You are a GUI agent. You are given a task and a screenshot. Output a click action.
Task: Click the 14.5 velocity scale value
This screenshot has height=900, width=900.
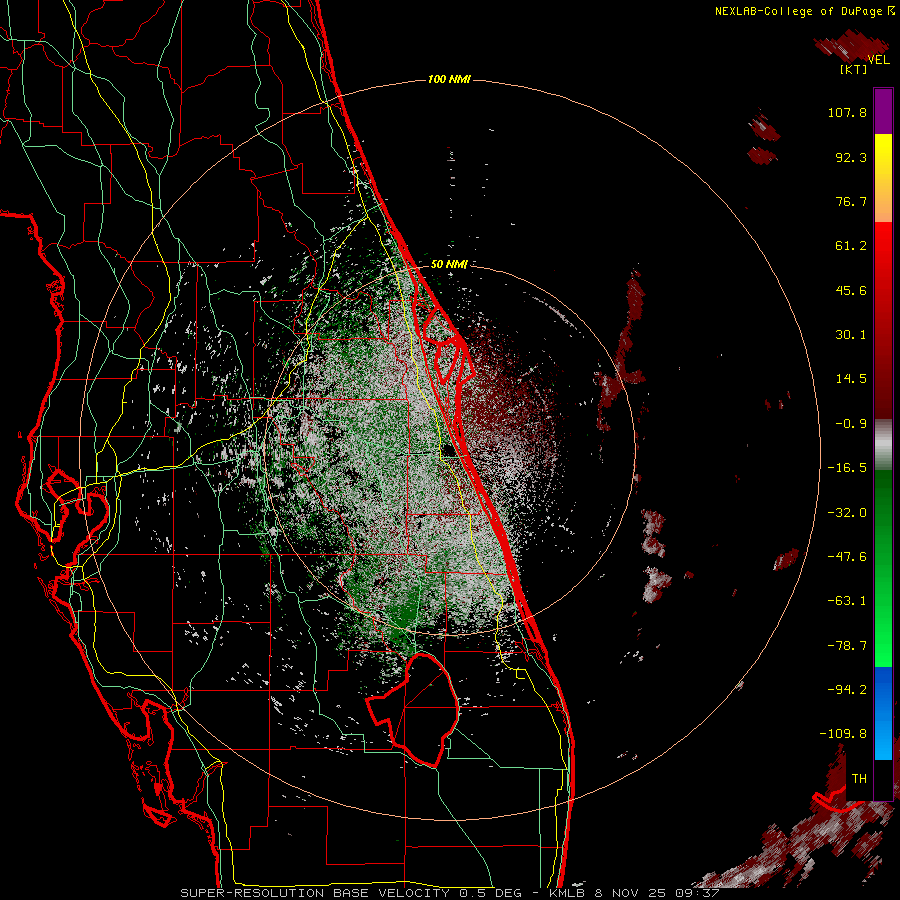(851, 379)
